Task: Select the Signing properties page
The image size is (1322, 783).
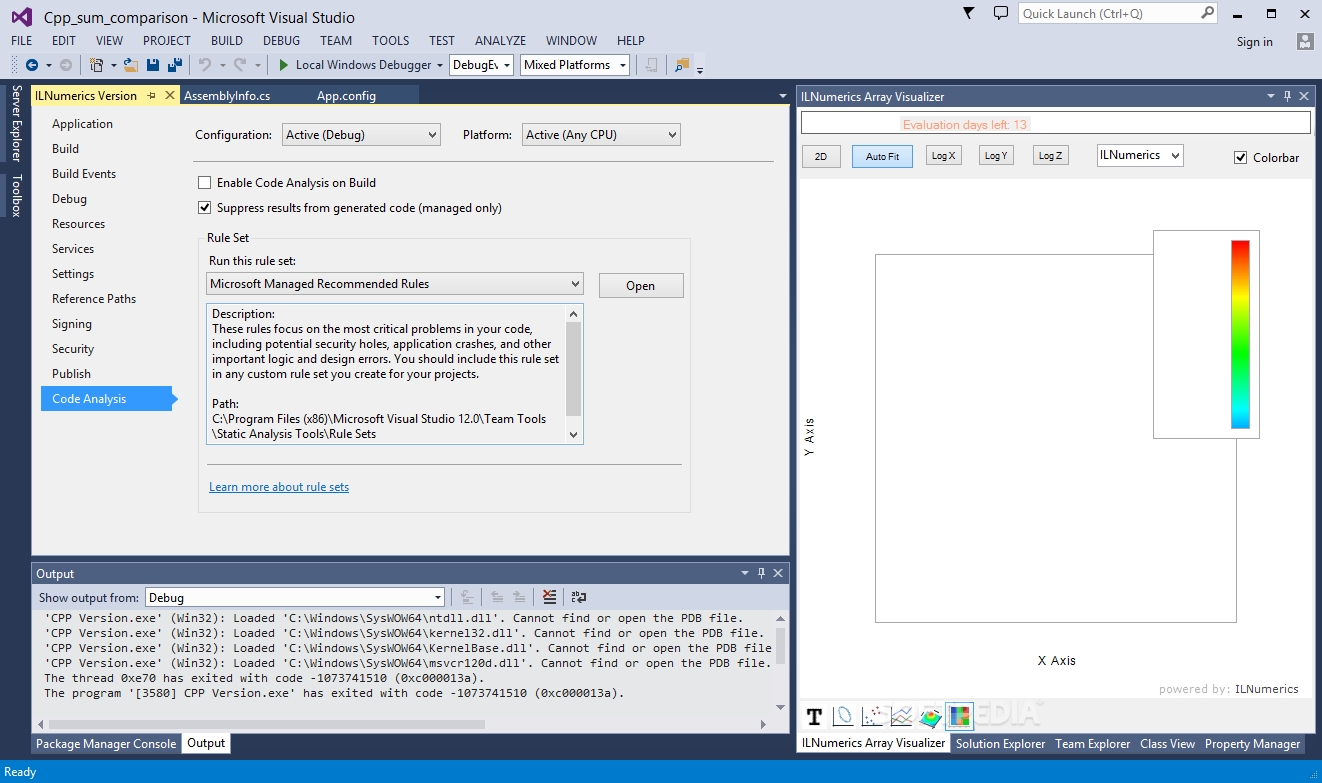Action: (72, 324)
